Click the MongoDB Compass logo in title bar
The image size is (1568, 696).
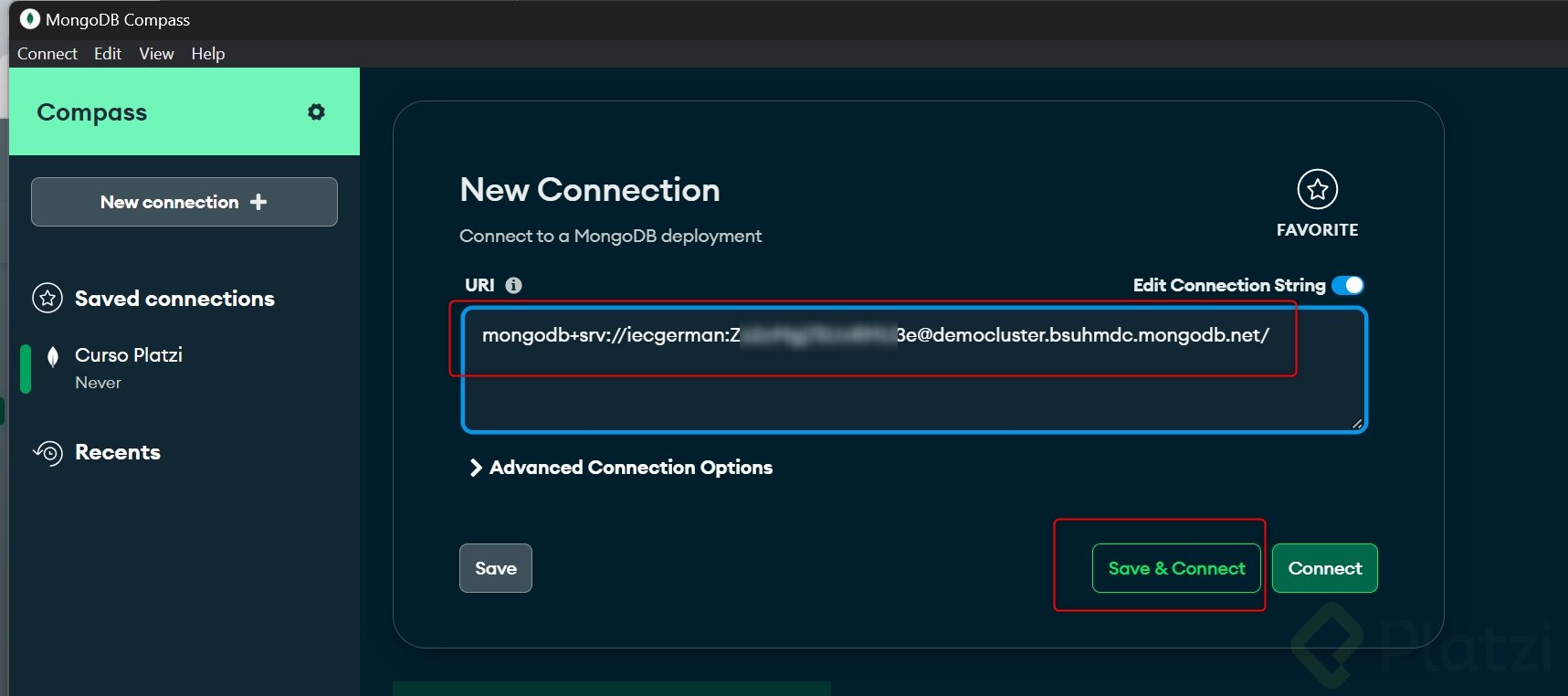(30, 19)
